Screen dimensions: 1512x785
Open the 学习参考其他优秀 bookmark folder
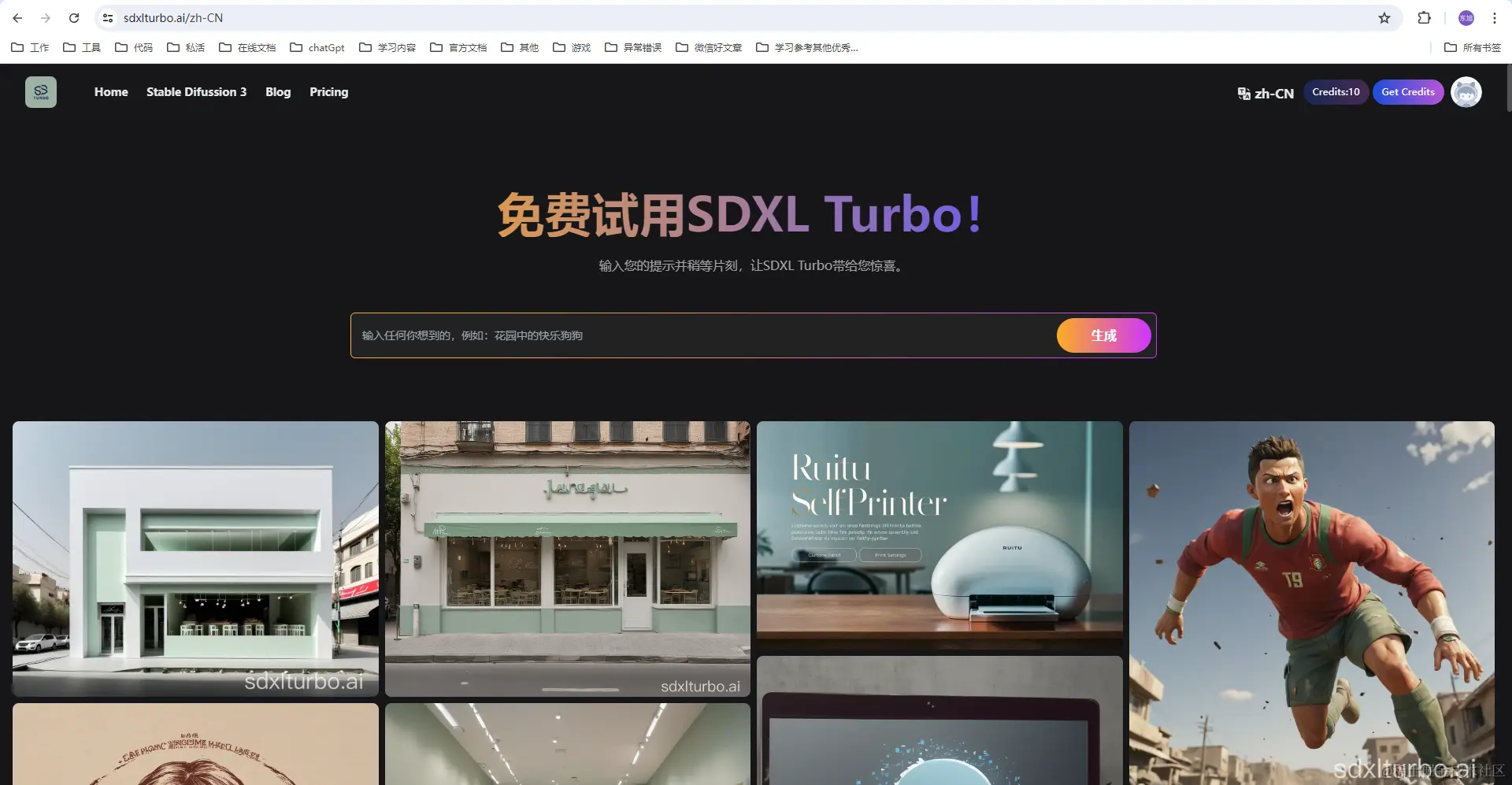[x=807, y=47]
